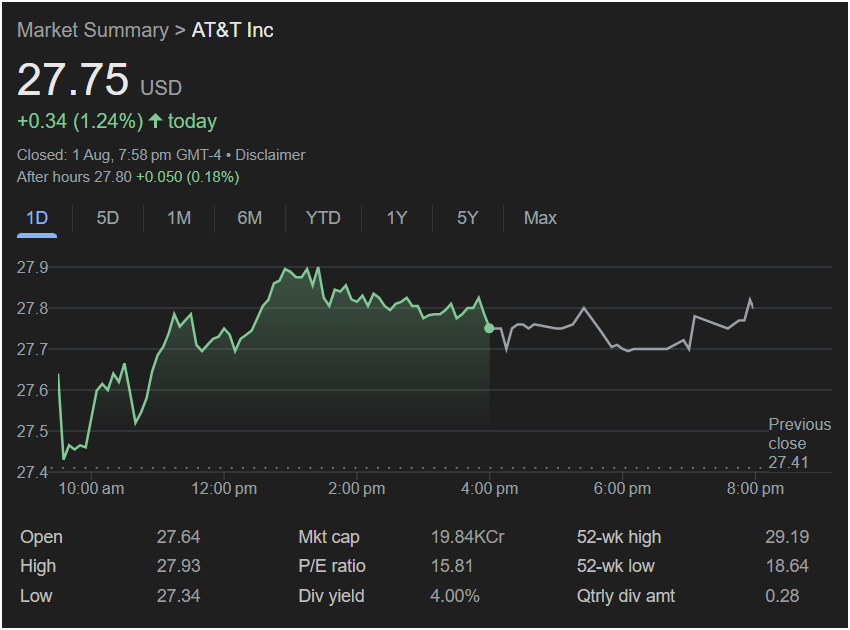
Task: Click the 27.5 y-axis label
Action: (33, 431)
